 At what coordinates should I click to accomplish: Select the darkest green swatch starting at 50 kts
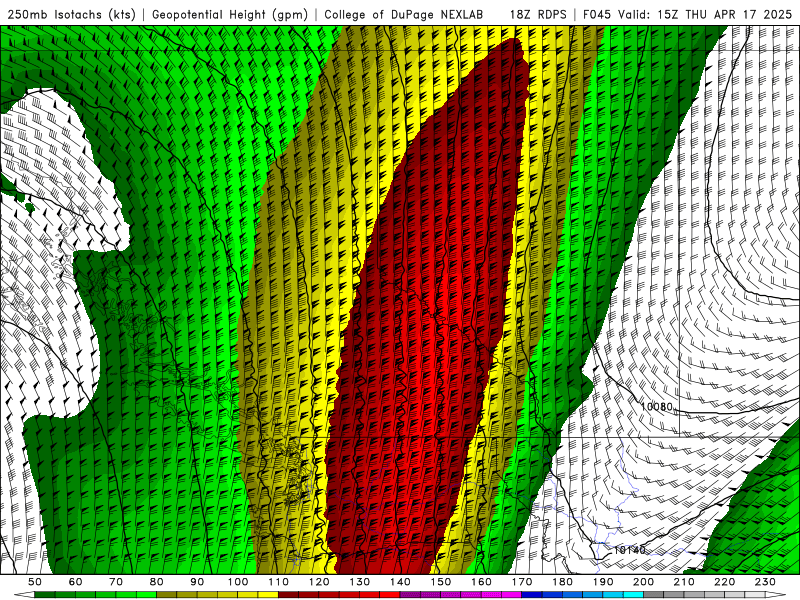(45, 595)
